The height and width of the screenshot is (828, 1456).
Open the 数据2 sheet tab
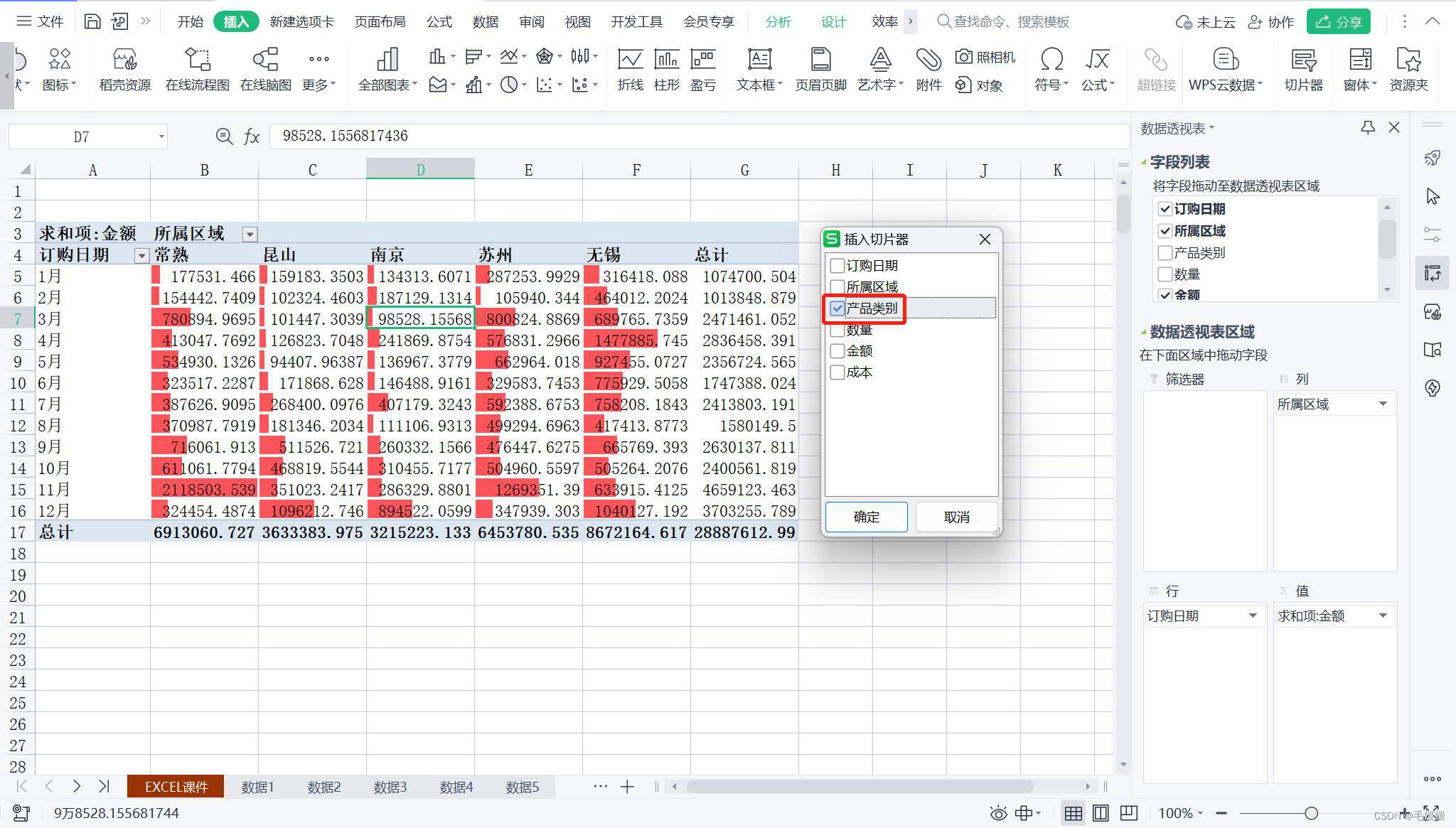[323, 787]
